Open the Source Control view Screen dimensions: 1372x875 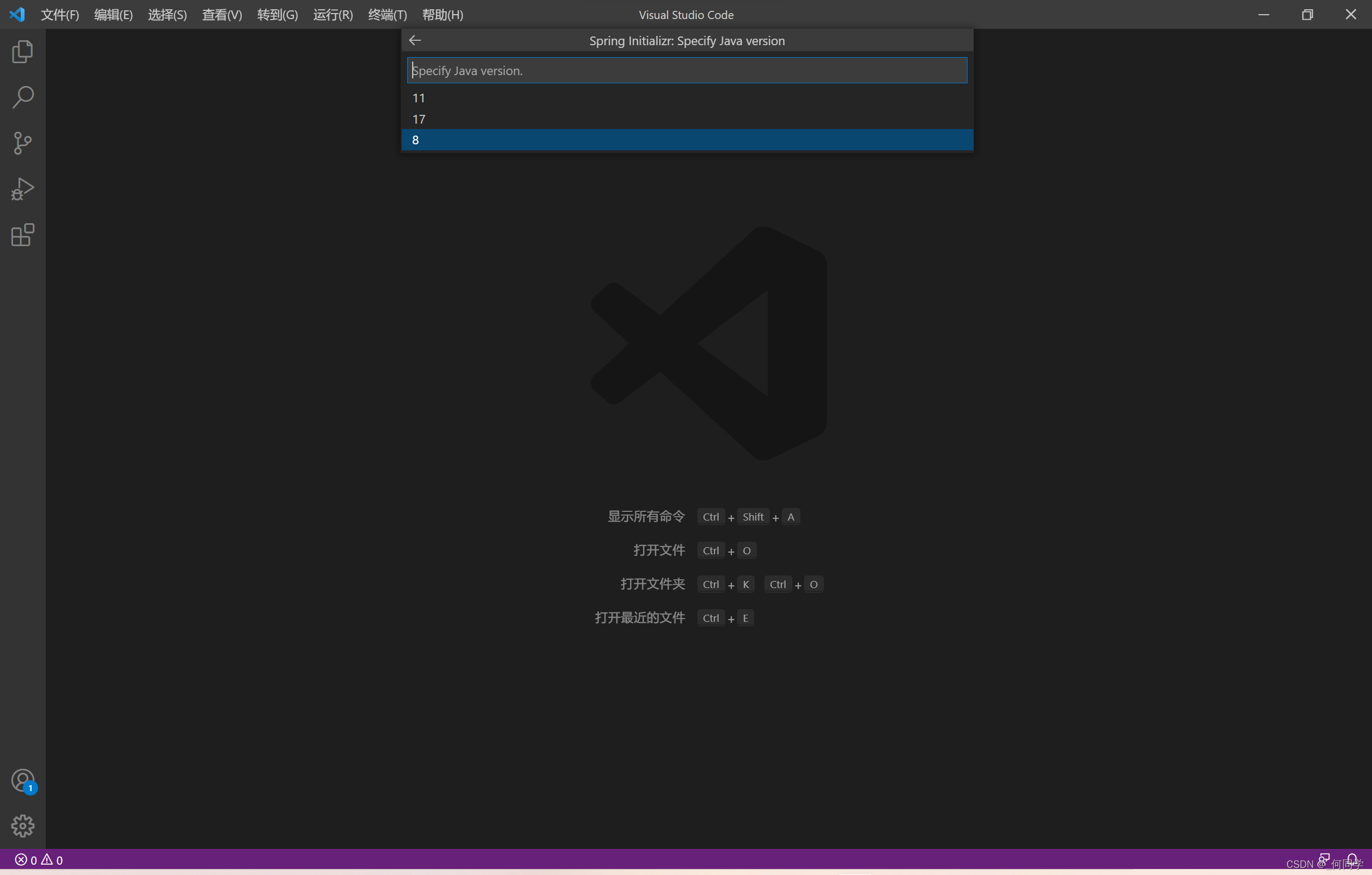point(22,143)
